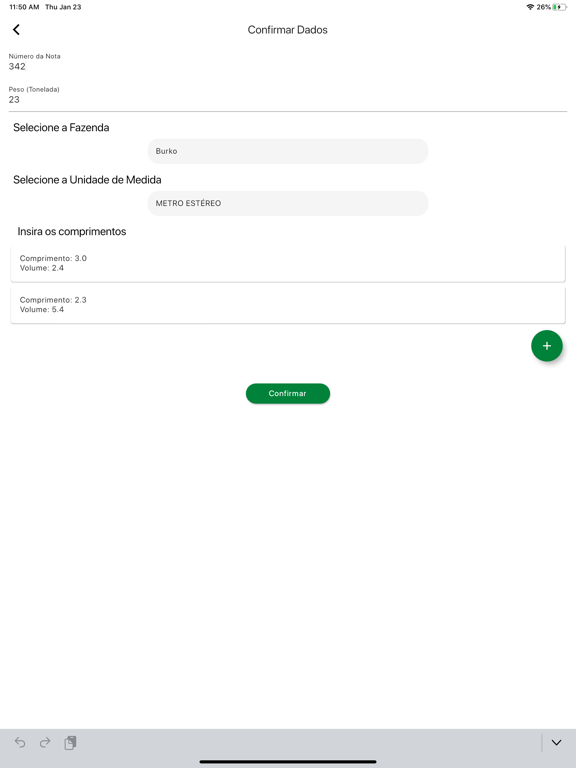Viewport: 576px width, 768px height.
Task: Select the Comprimento 2.3 entry card
Action: pyautogui.click(x=288, y=305)
